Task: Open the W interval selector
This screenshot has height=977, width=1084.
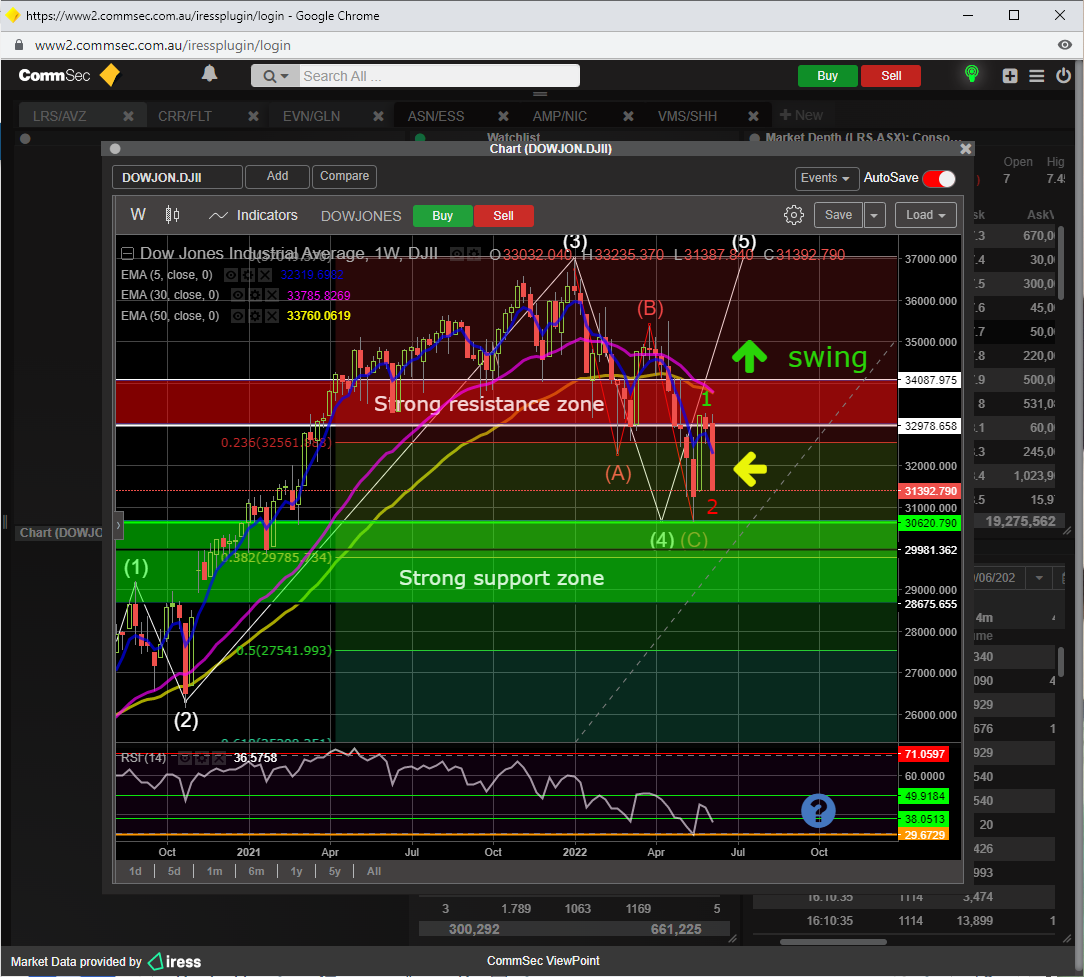Action: point(138,215)
